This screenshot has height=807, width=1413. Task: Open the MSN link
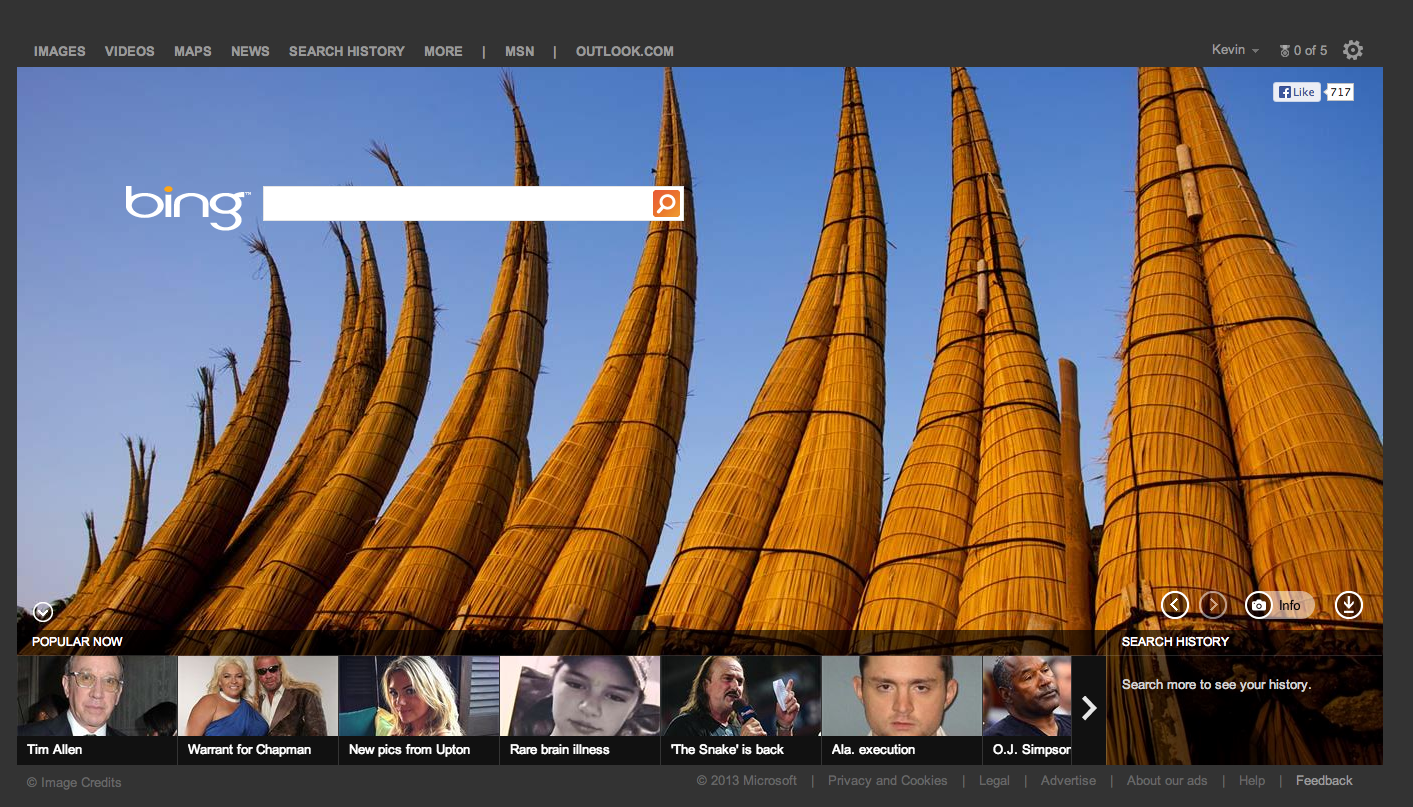(520, 51)
